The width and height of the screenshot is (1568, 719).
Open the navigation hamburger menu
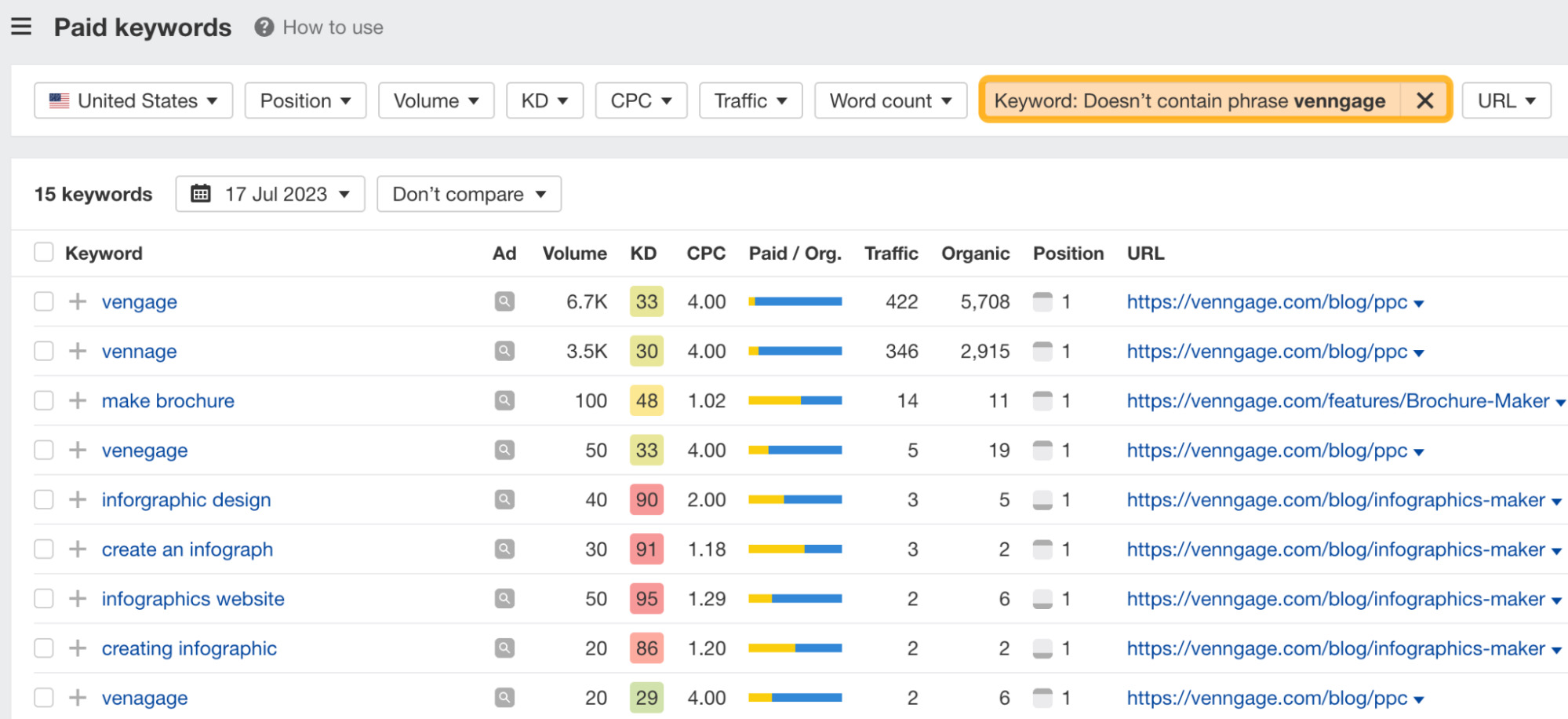20,26
